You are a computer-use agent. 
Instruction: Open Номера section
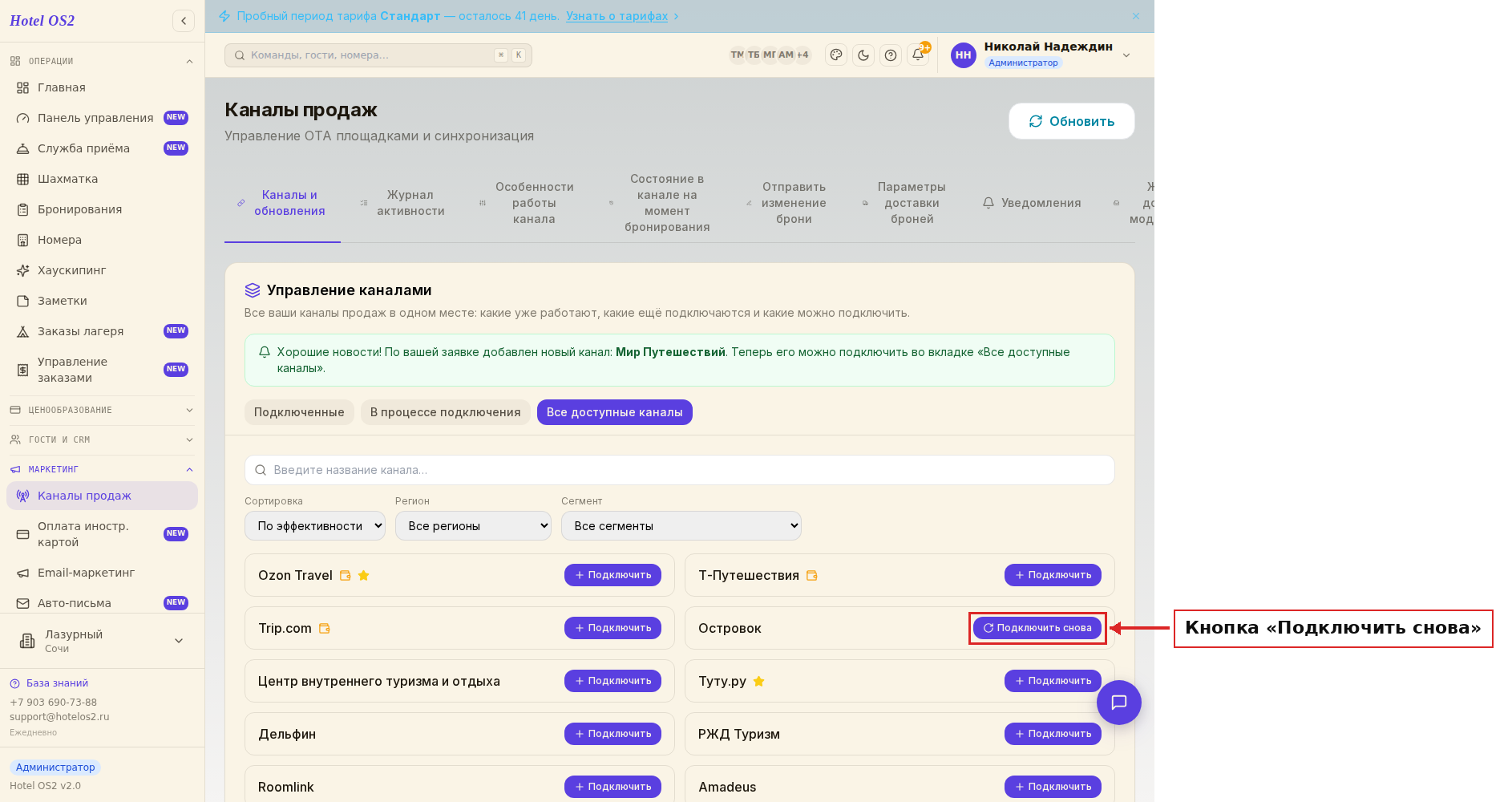(x=102, y=240)
